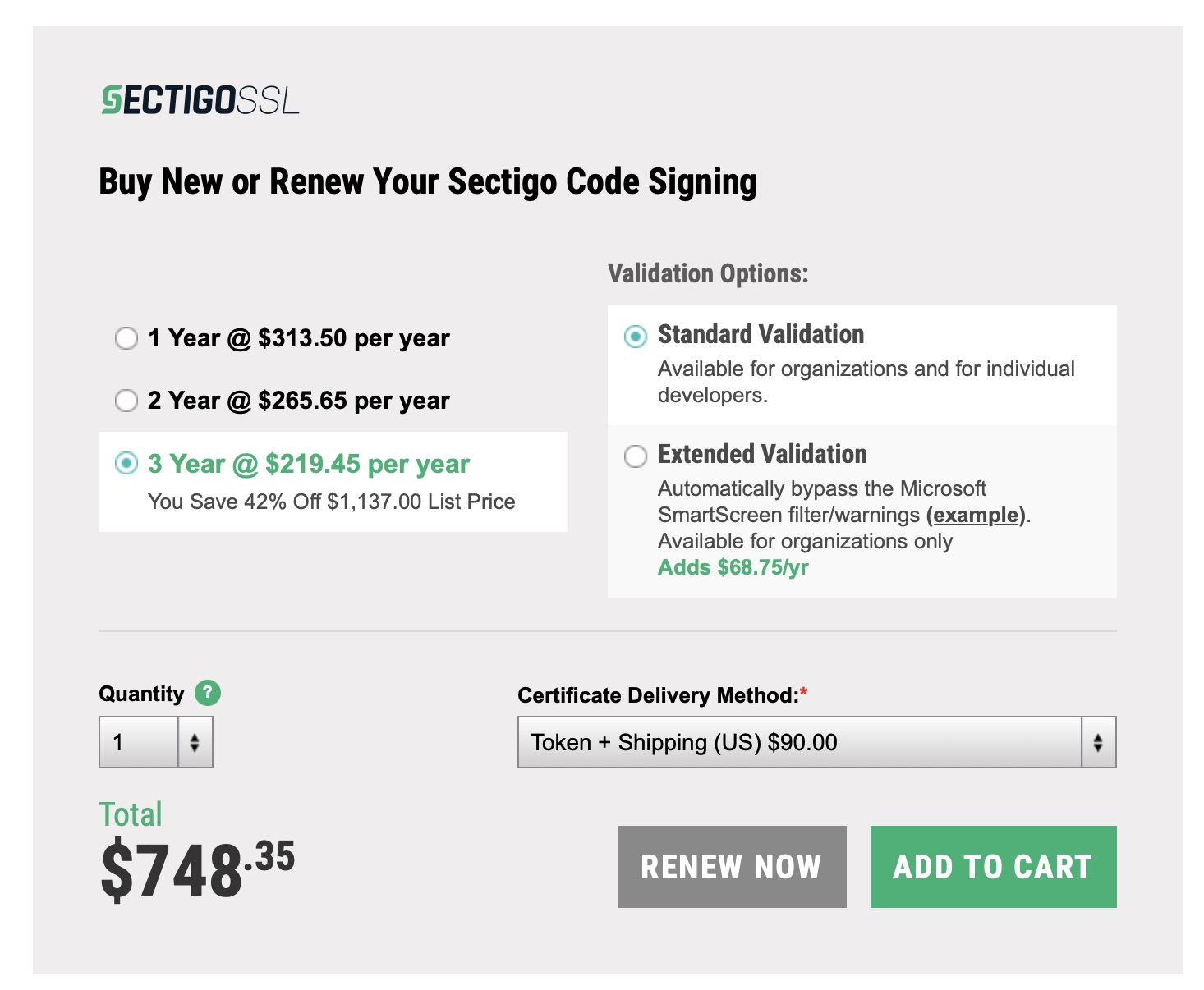This screenshot has width=1204, height=990.
Task: Click the "Certificate Delivery Method:" label
Action: coord(658,695)
